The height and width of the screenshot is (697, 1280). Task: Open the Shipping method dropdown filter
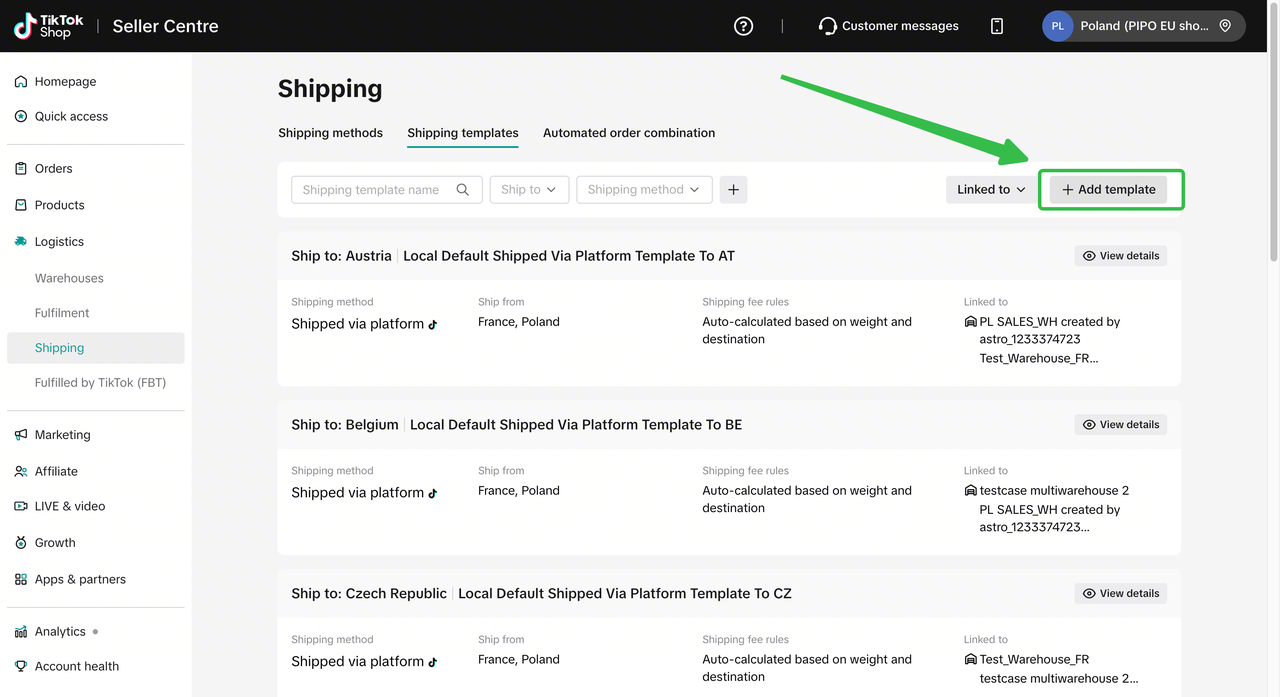click(644, 190)
